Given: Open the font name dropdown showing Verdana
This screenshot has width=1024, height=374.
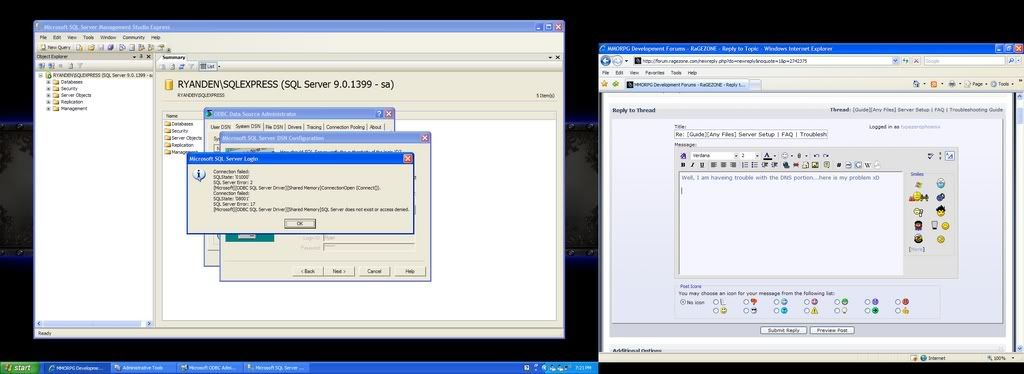Looking at the screenshot, I should pyautogui.click(x=736, y=155).
